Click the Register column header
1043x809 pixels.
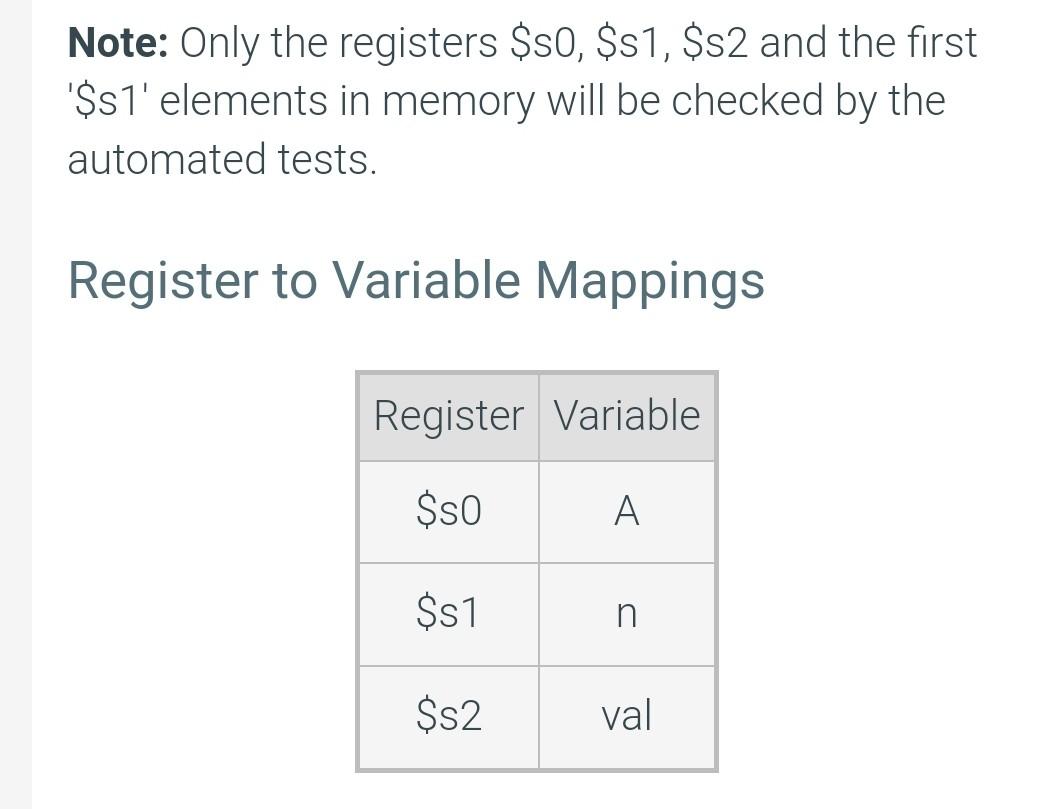tap(449, 416)
